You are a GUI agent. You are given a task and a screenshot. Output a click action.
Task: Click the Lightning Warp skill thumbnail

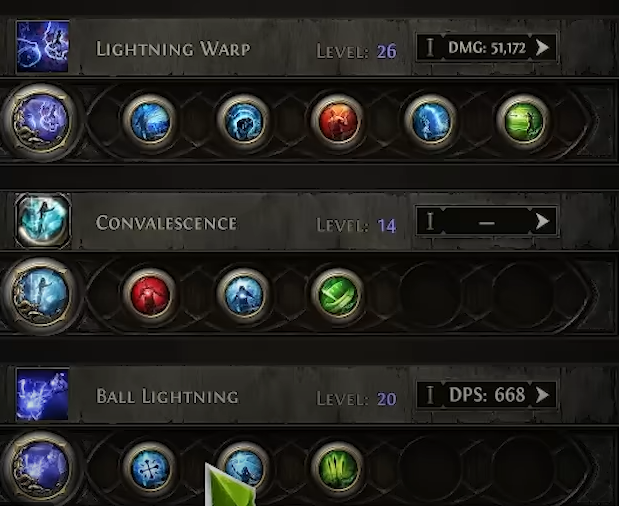point(43,47)
